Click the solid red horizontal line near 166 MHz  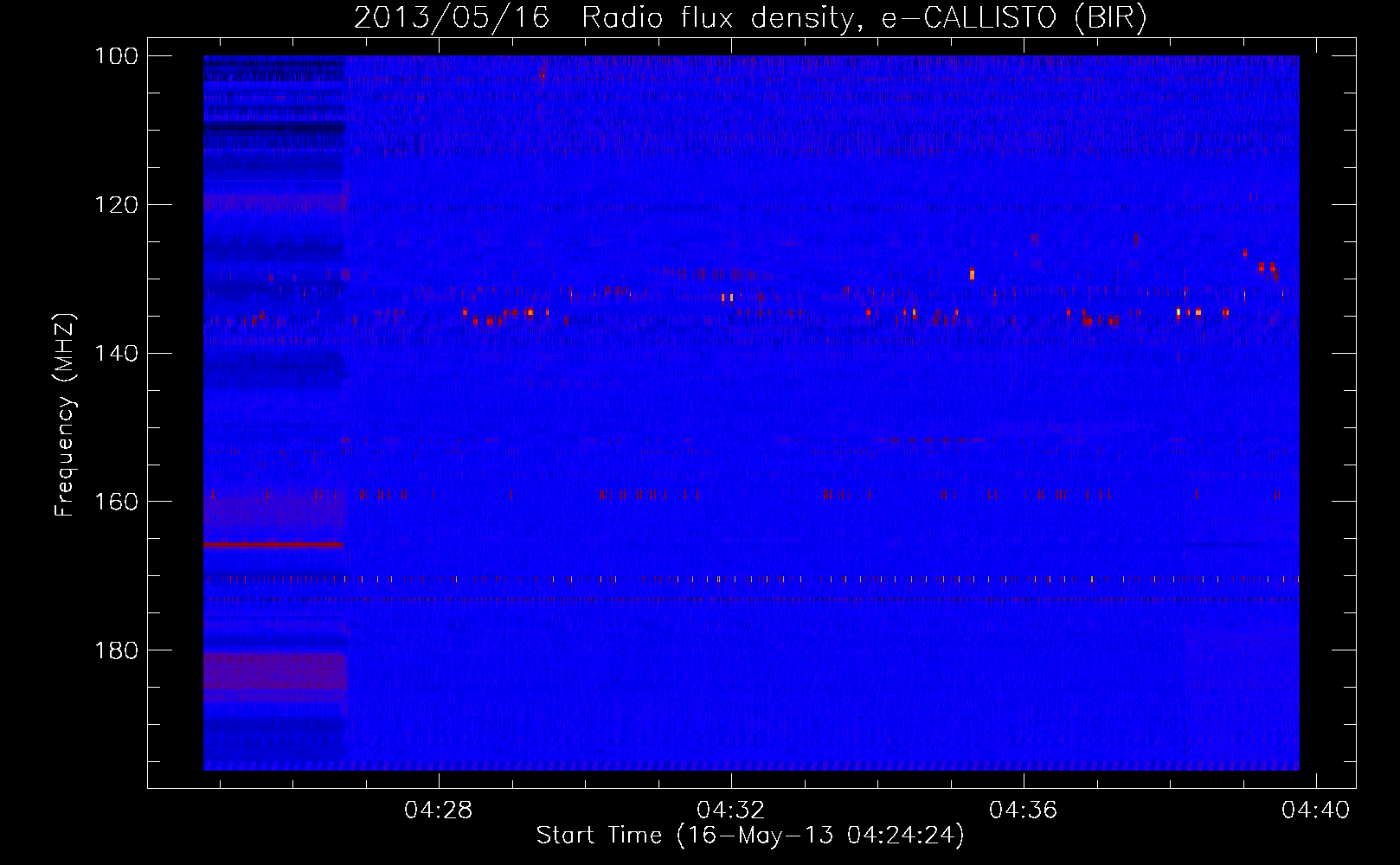[x=273, y=545]
